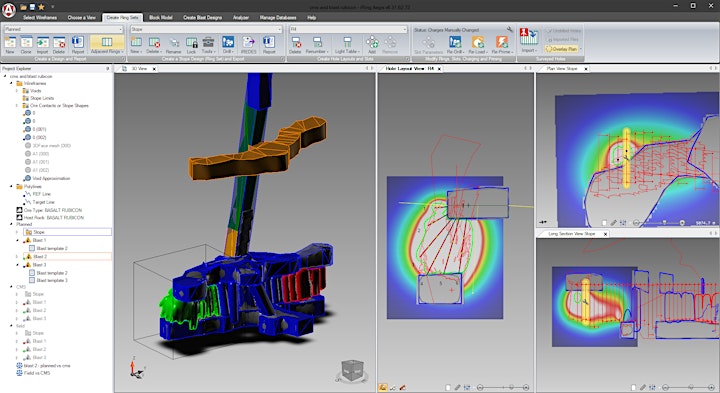
Task: Open the R4 ring combo box
Action: pyautogui.click(x=348, y=29)
